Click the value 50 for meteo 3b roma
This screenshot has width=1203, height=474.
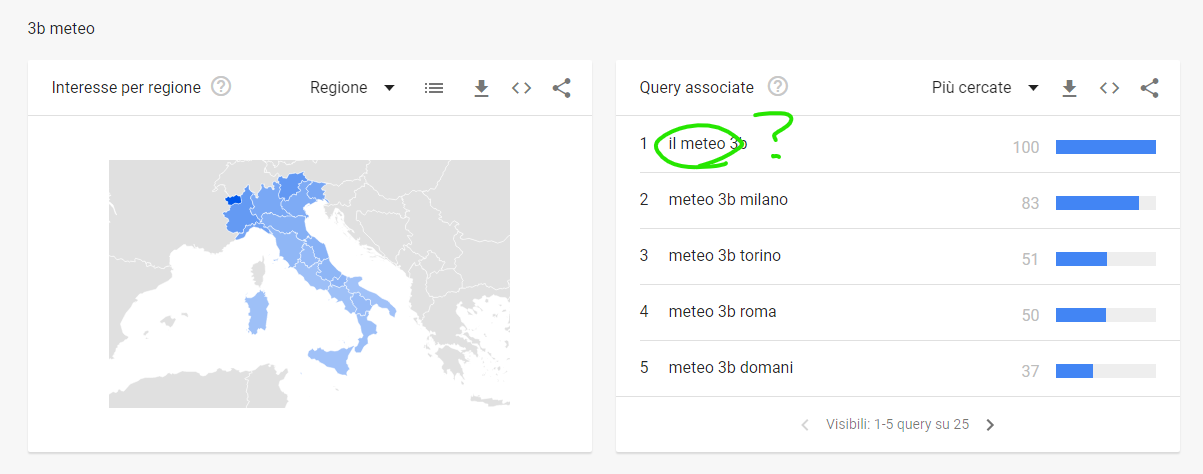point(1030,315)
